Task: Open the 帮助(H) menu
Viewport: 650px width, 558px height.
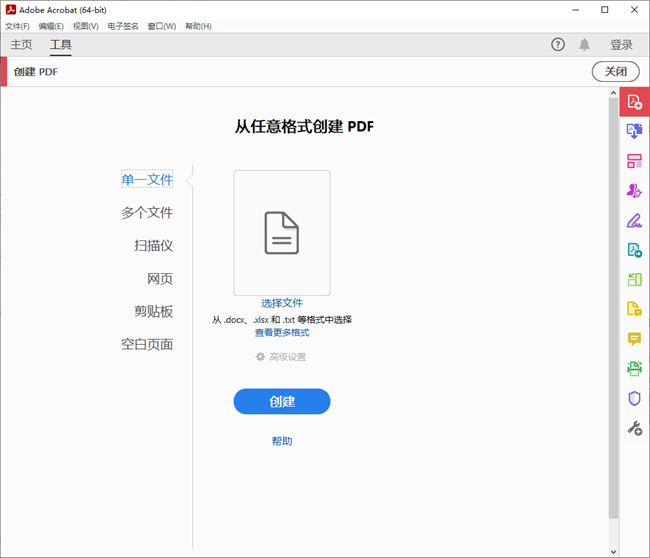Action: (198, 27)
